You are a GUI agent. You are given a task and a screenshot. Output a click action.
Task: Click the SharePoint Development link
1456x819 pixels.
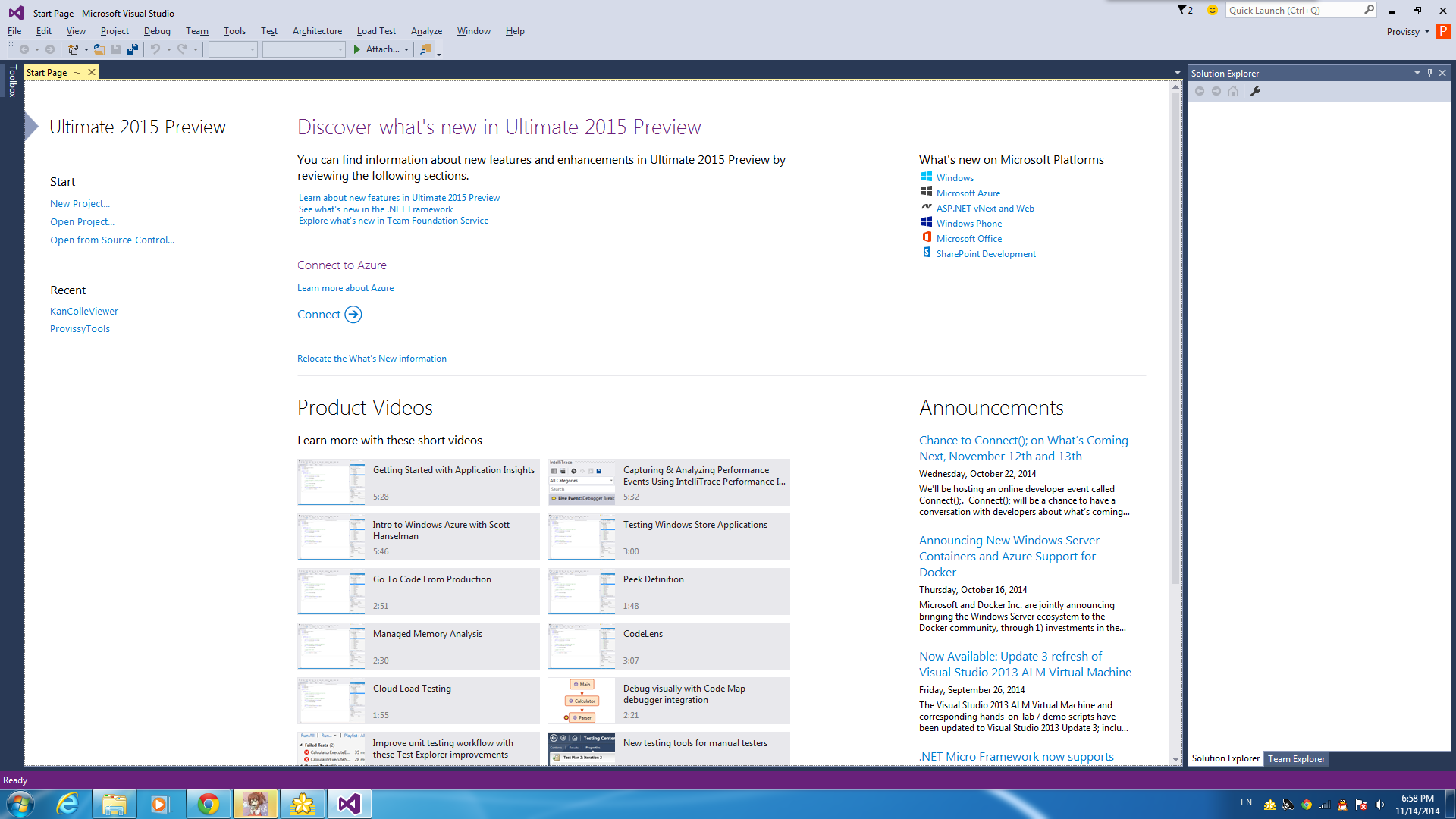(x=986, y=254)
